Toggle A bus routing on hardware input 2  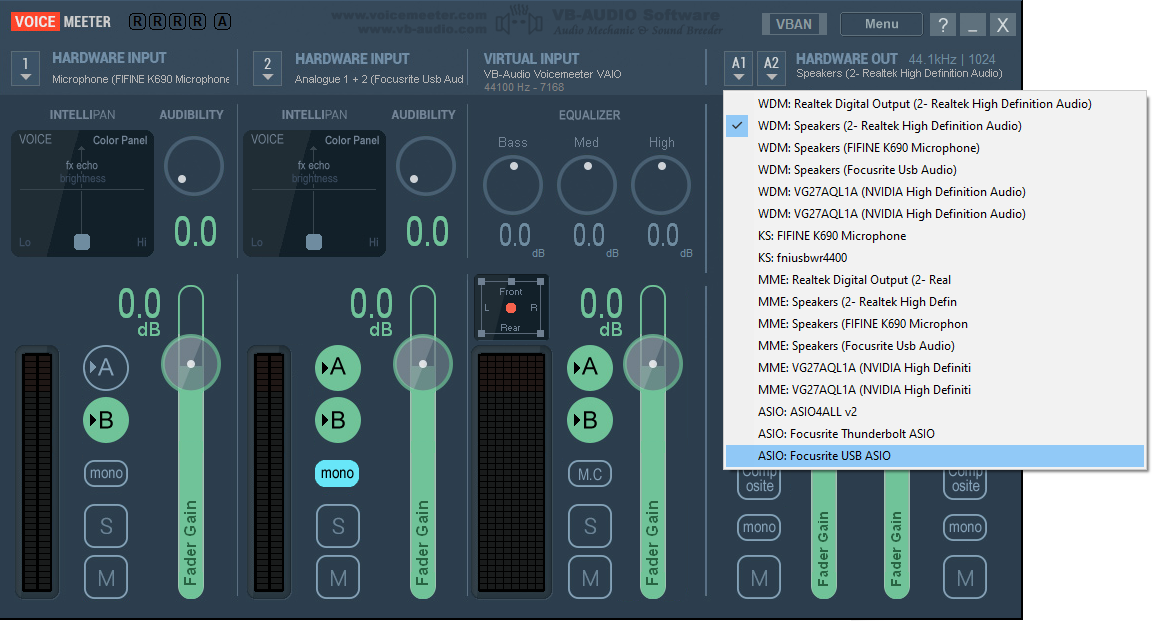pos(338,367)
